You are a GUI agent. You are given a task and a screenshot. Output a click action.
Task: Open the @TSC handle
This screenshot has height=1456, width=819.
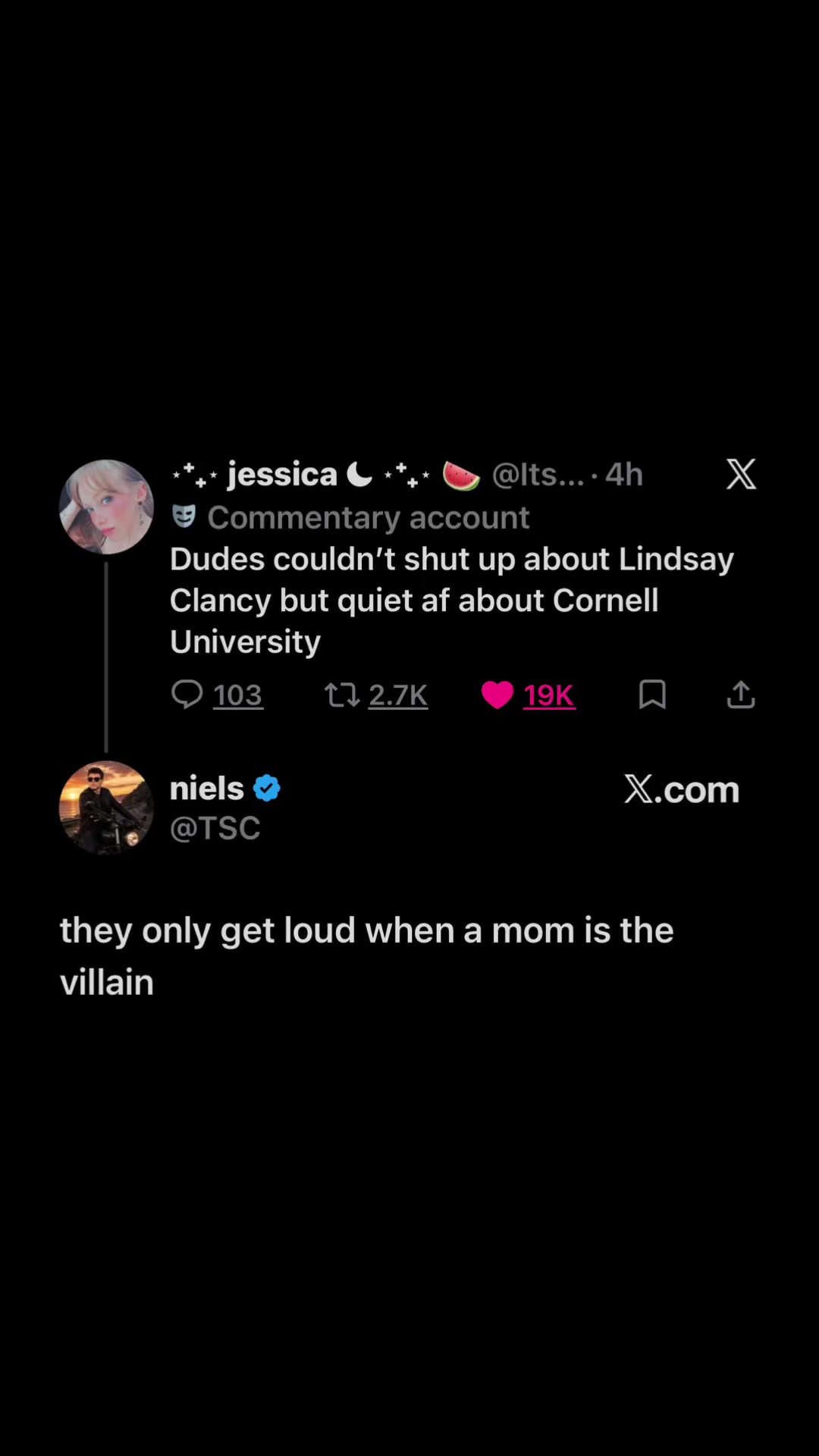[215, 828]
